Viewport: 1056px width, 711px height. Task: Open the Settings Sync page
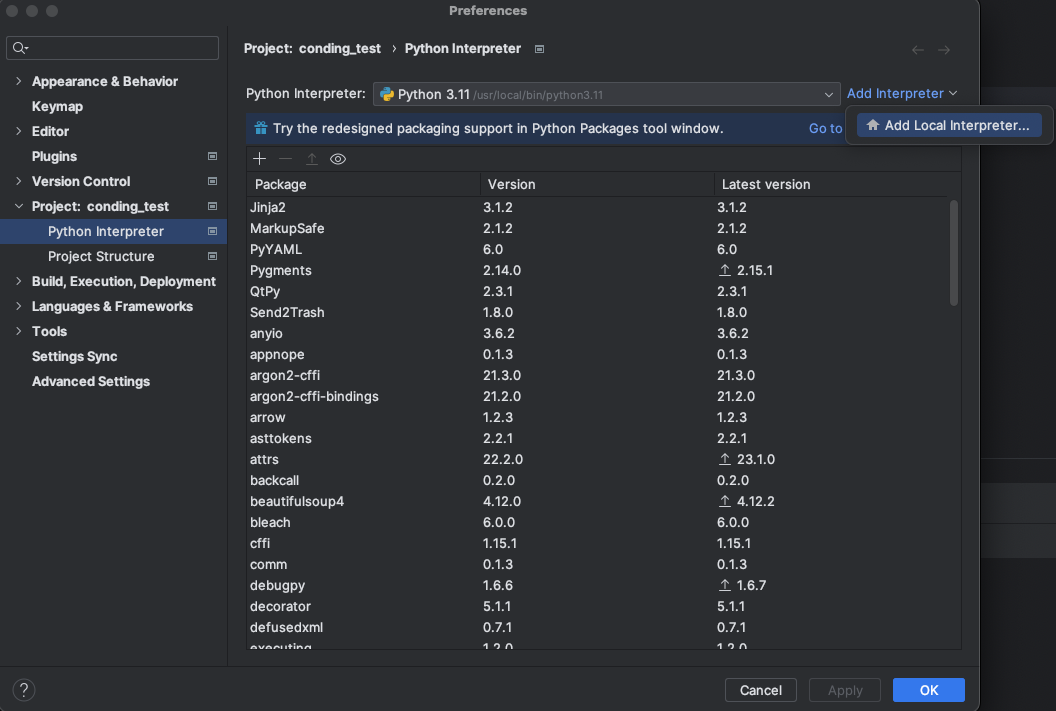(x=74, y=356)
